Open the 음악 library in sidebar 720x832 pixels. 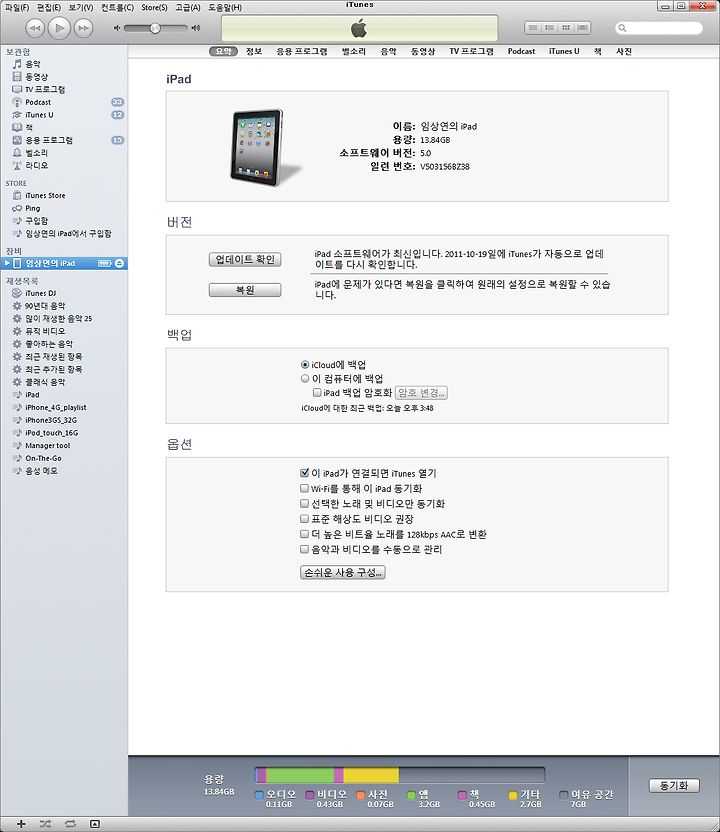[33, 64]
